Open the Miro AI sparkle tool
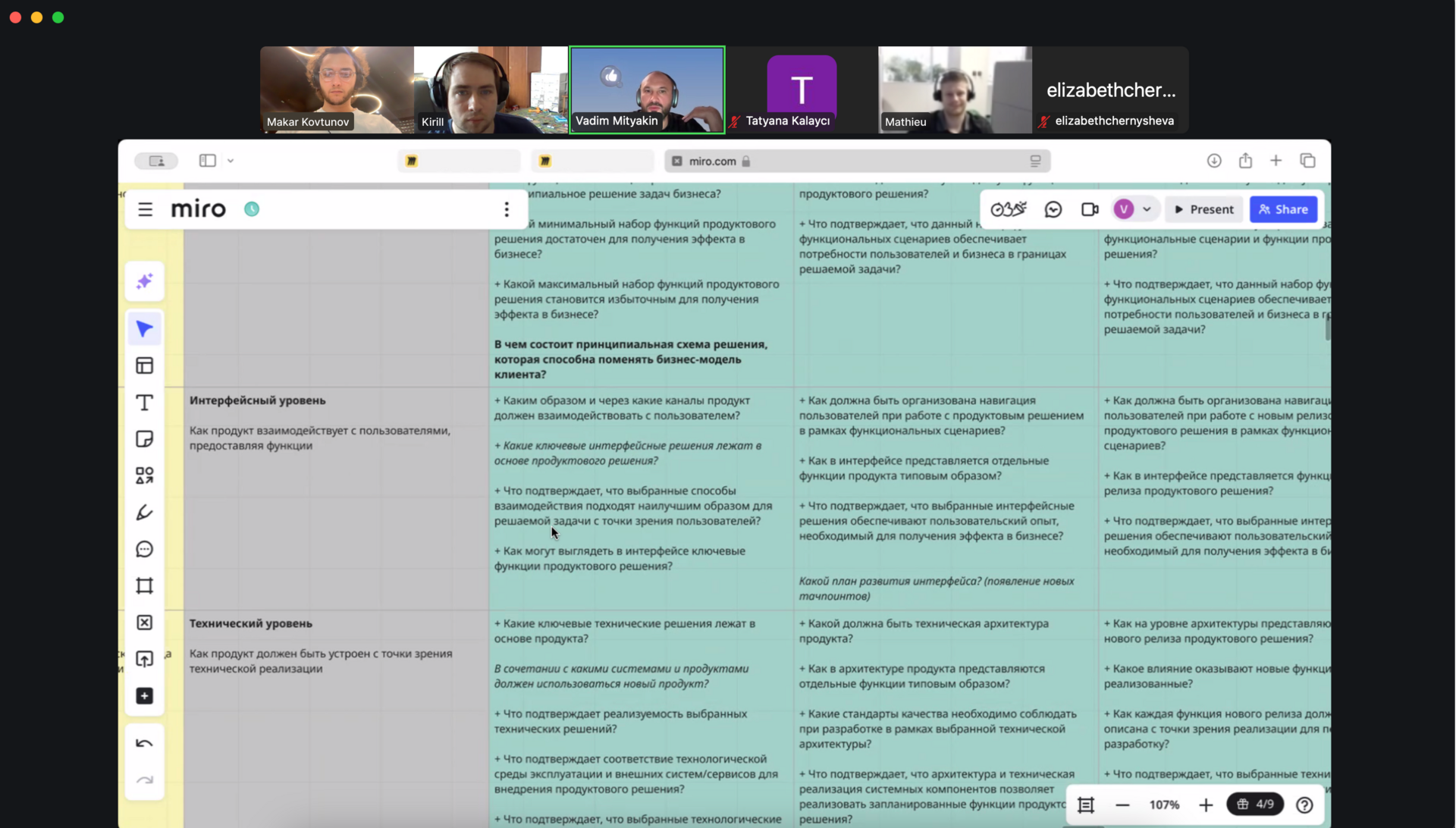This screenshot has width=1456, height=828. [x=144, y=282]
